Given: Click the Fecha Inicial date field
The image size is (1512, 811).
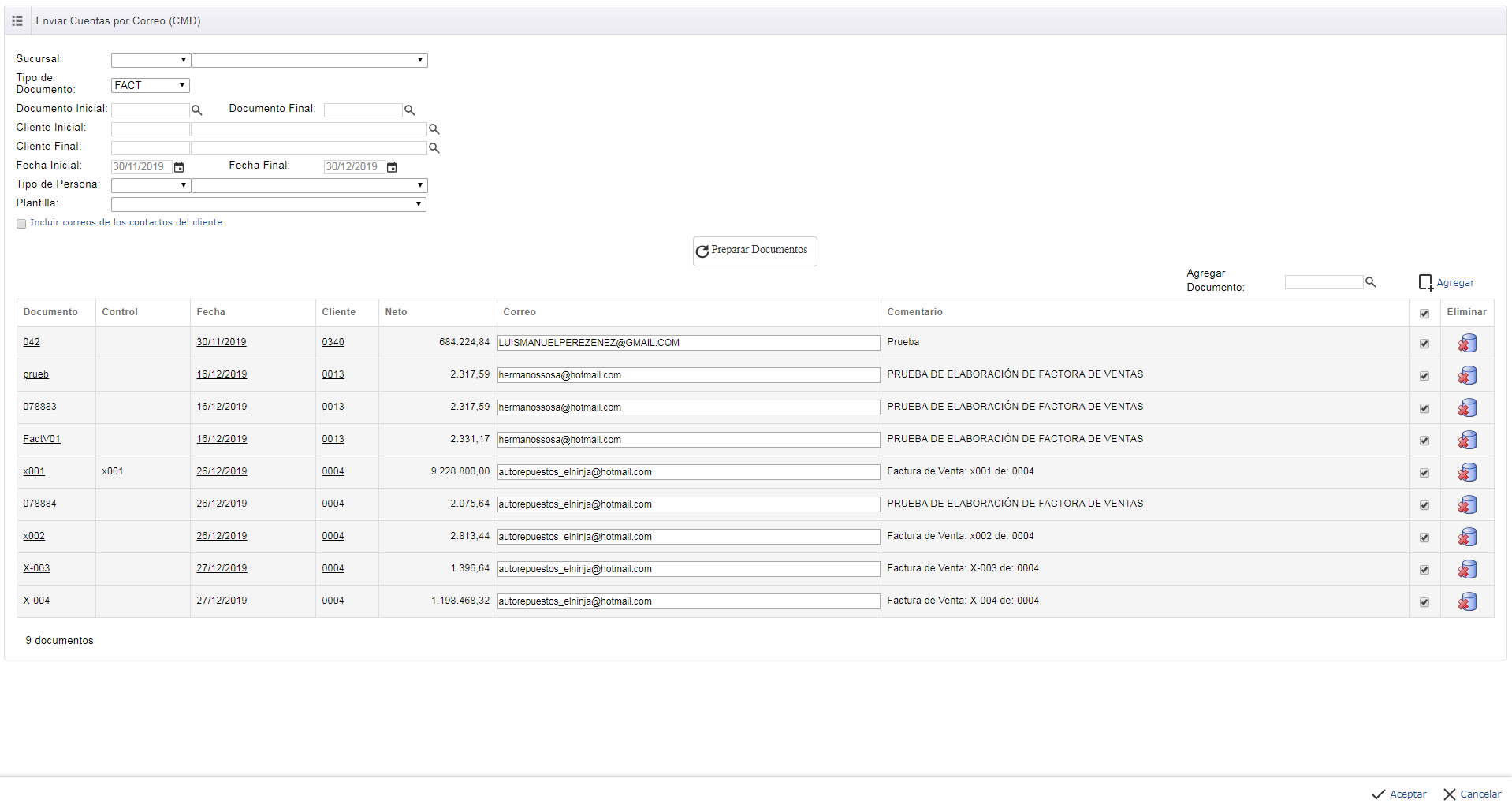Looking at the screenshot, I should [142, 167].
